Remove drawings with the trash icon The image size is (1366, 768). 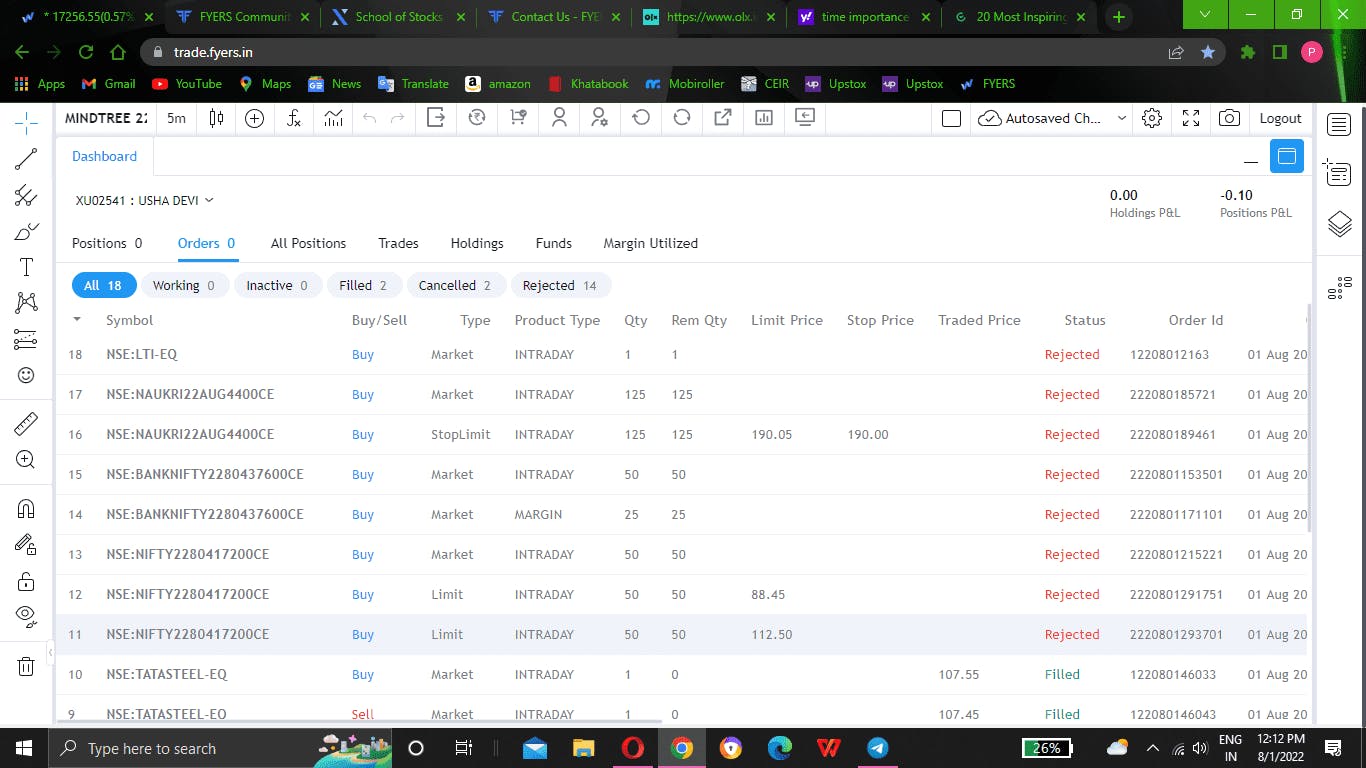26,666
